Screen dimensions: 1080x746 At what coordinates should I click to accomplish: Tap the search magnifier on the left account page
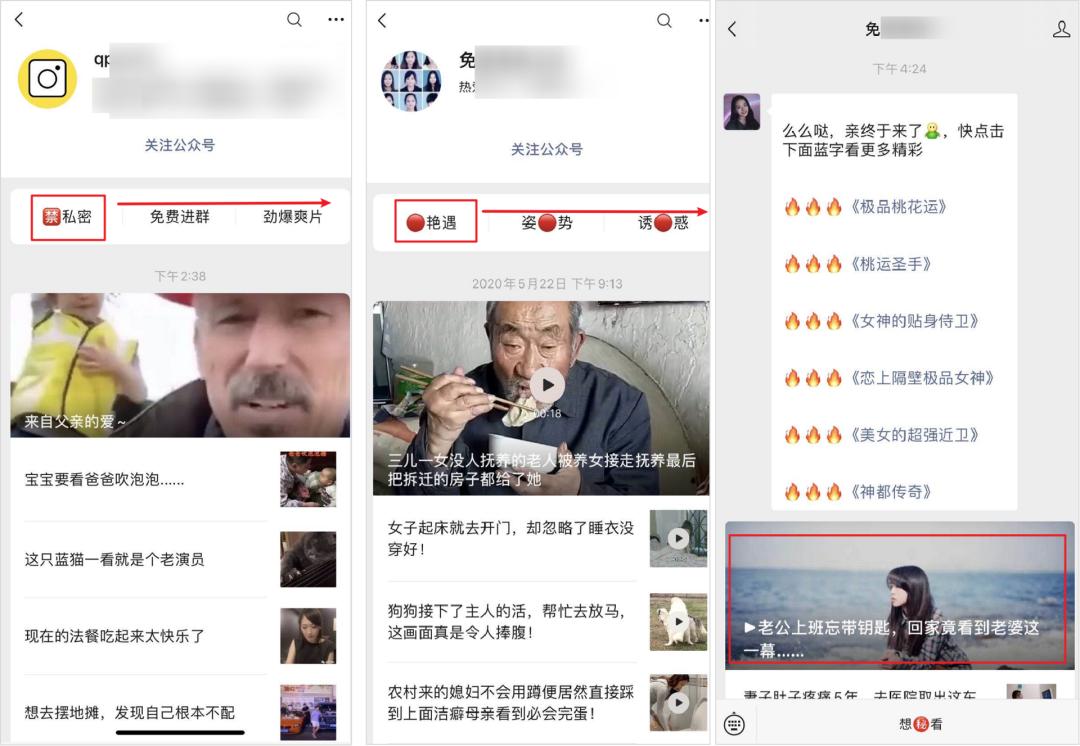tap(295, 19)
